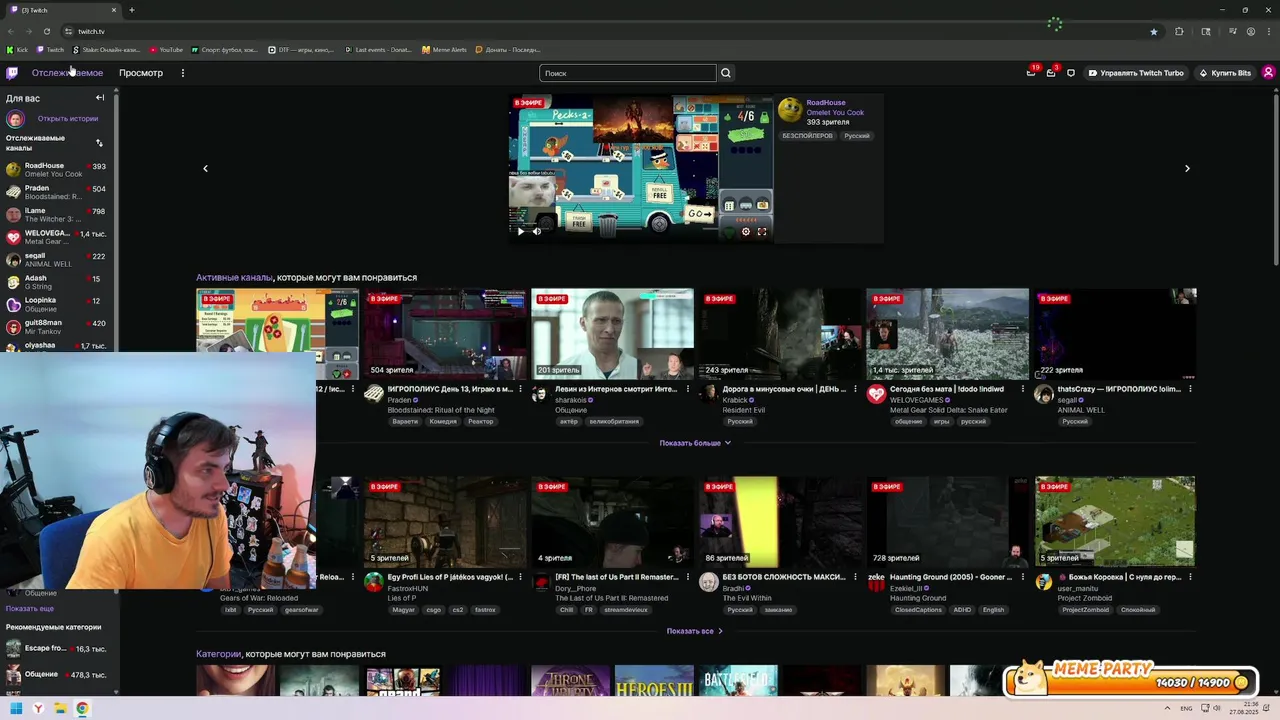1280x720 pixels.
Task: Open the magenta user avatar menu
Action: (1268, 73)
